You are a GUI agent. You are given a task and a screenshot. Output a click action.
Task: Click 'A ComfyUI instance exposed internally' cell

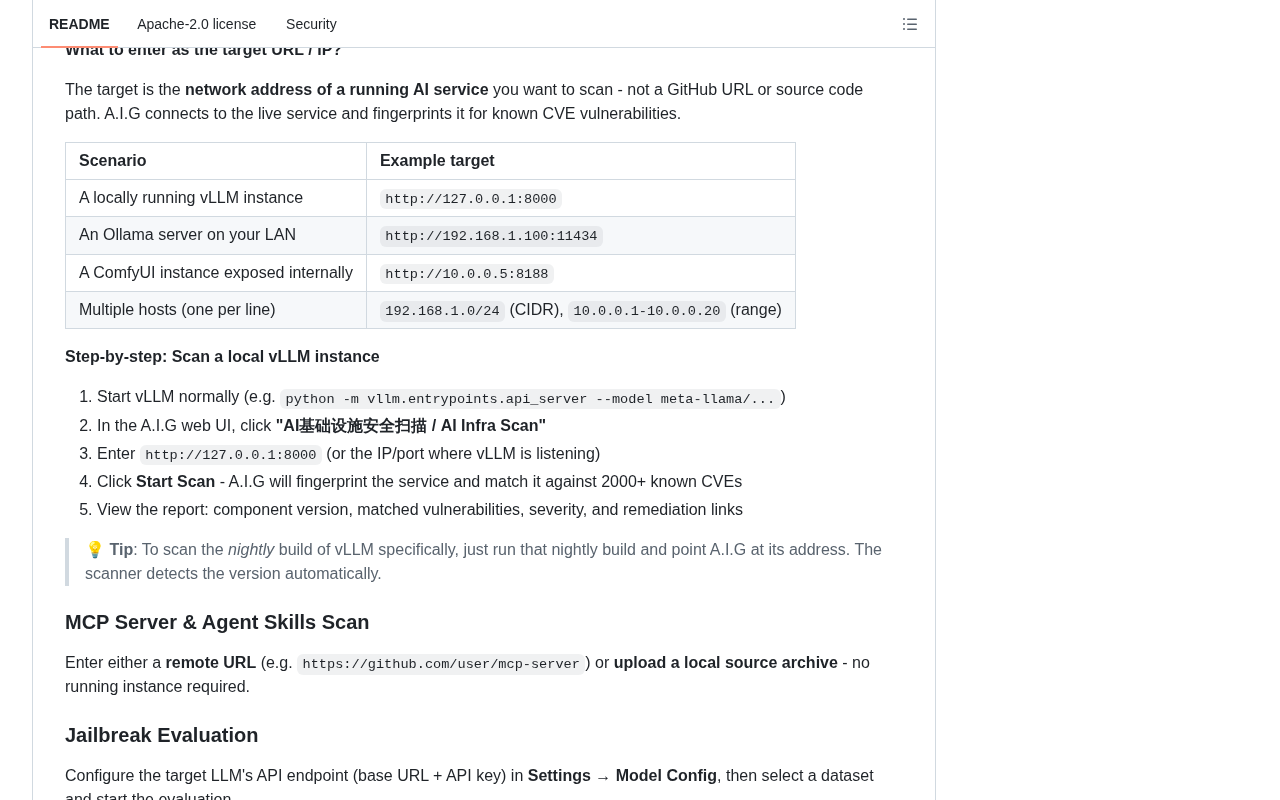pyautogui.click(x=216, y=272)
